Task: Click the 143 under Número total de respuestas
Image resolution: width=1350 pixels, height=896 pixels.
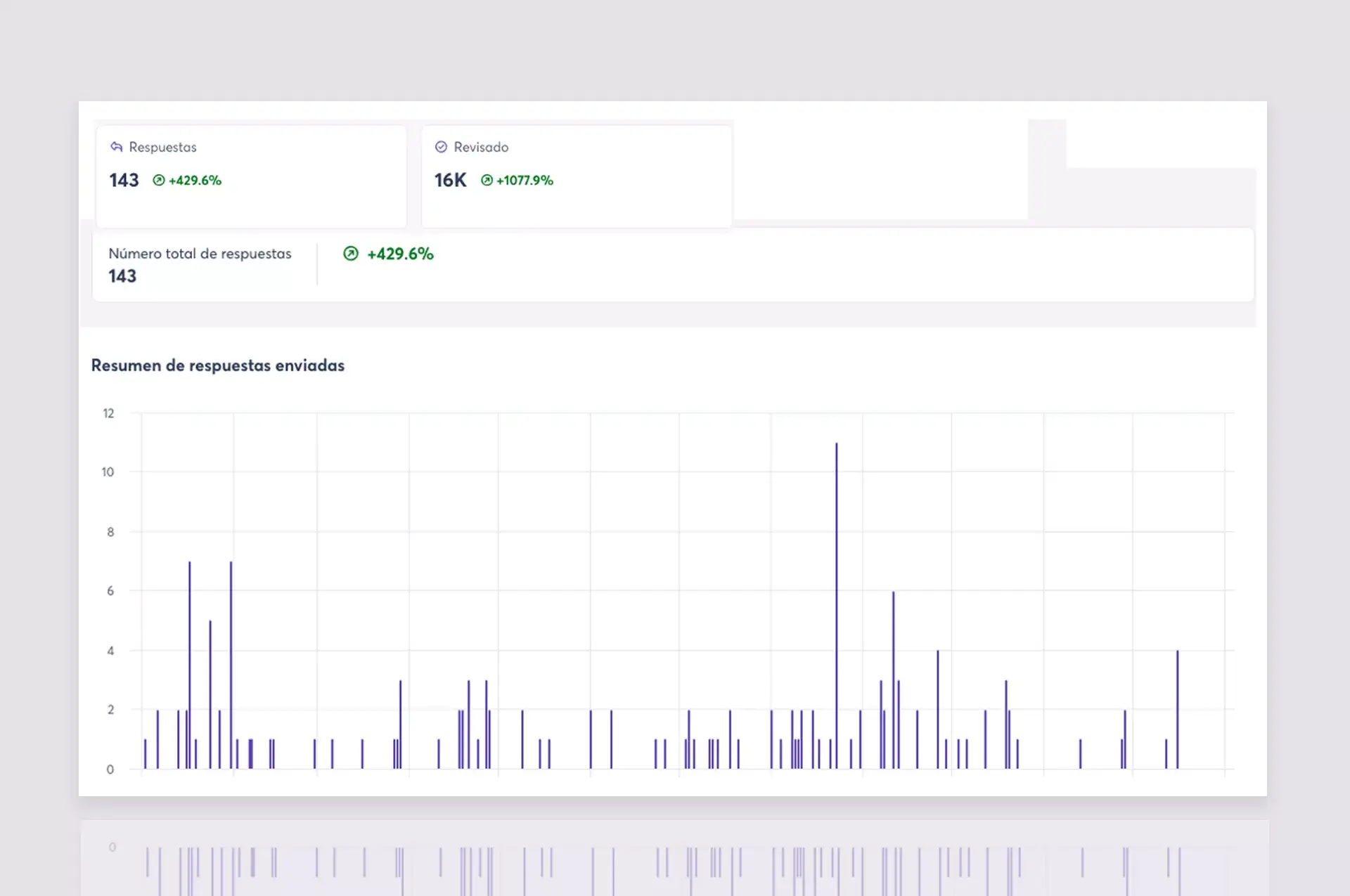Action: tap(122, 276)
